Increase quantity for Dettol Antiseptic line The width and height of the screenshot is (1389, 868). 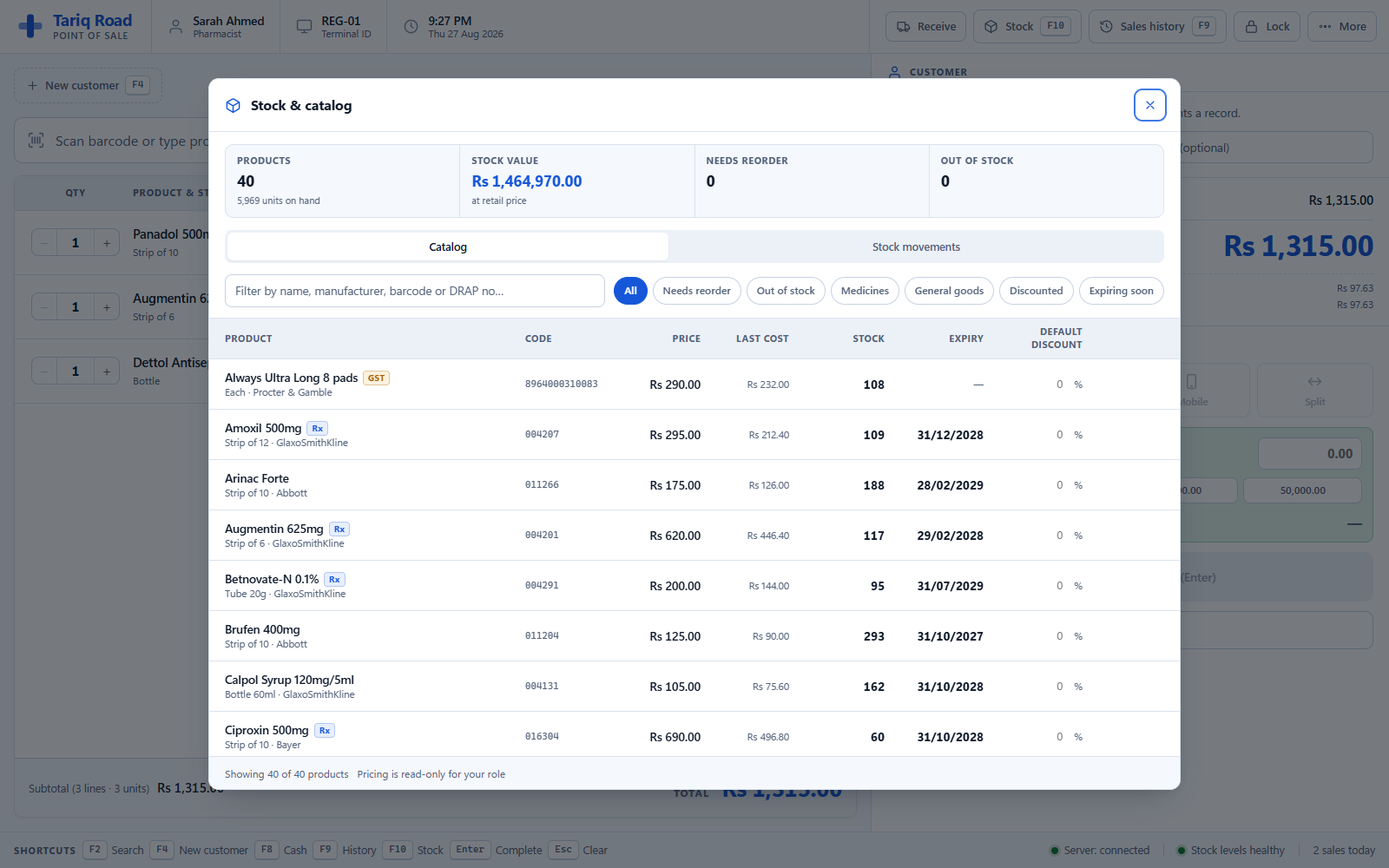(107, 372)
